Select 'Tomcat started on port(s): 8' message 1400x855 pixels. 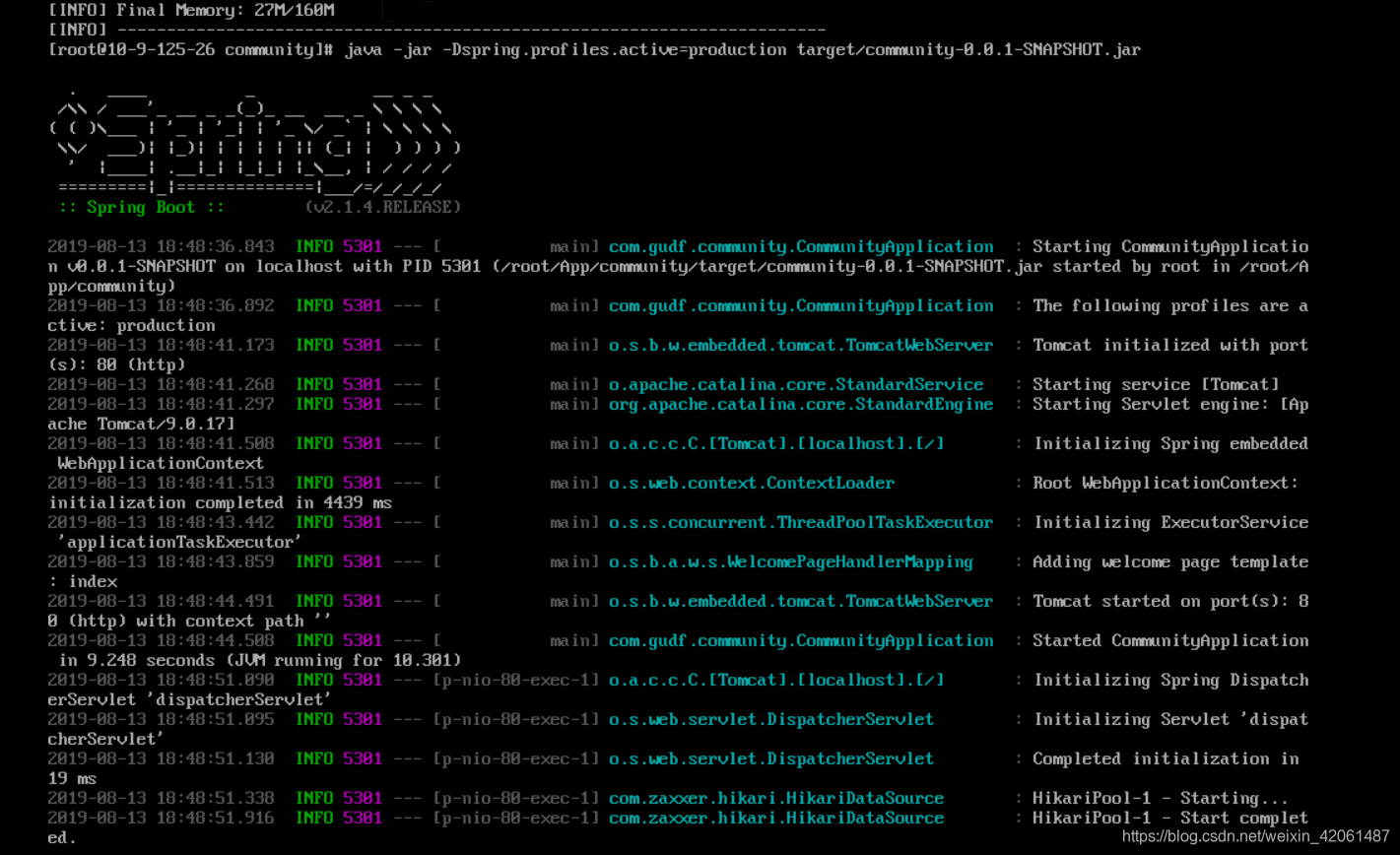(1170, 602)
